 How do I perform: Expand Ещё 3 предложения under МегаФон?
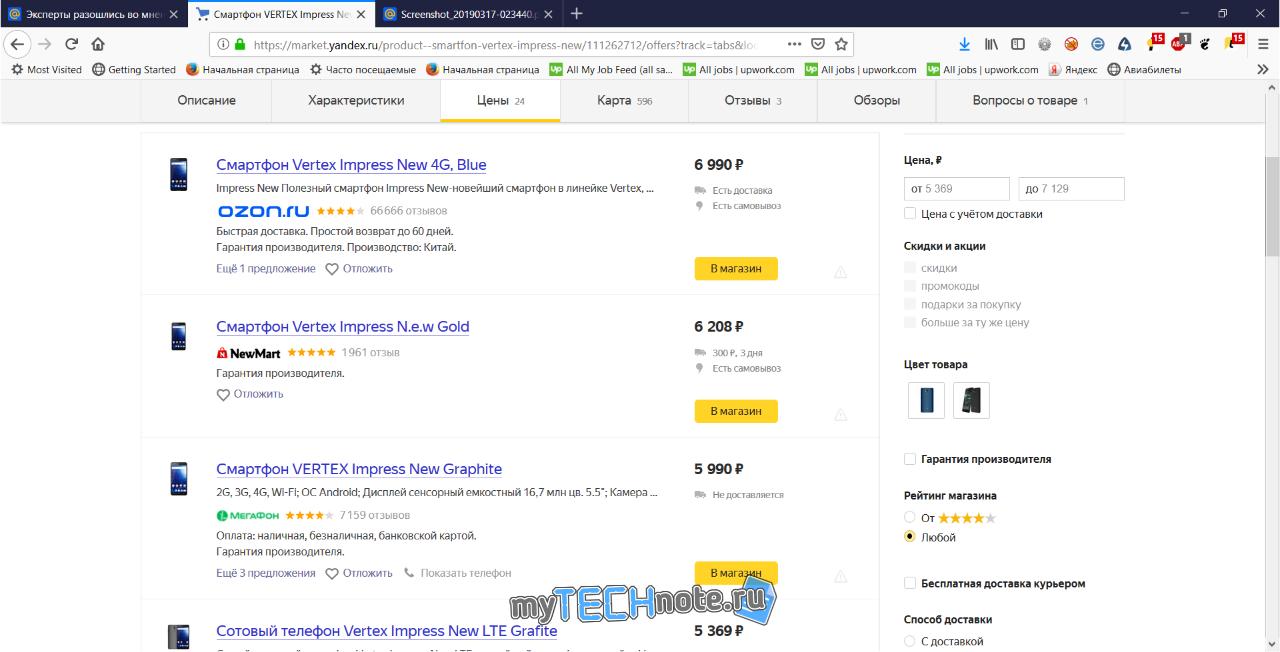tap(266, 573)
